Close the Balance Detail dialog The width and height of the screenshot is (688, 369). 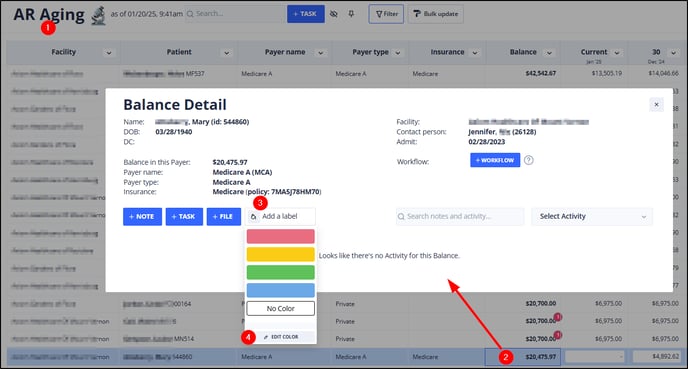click(x=656, y=104)
